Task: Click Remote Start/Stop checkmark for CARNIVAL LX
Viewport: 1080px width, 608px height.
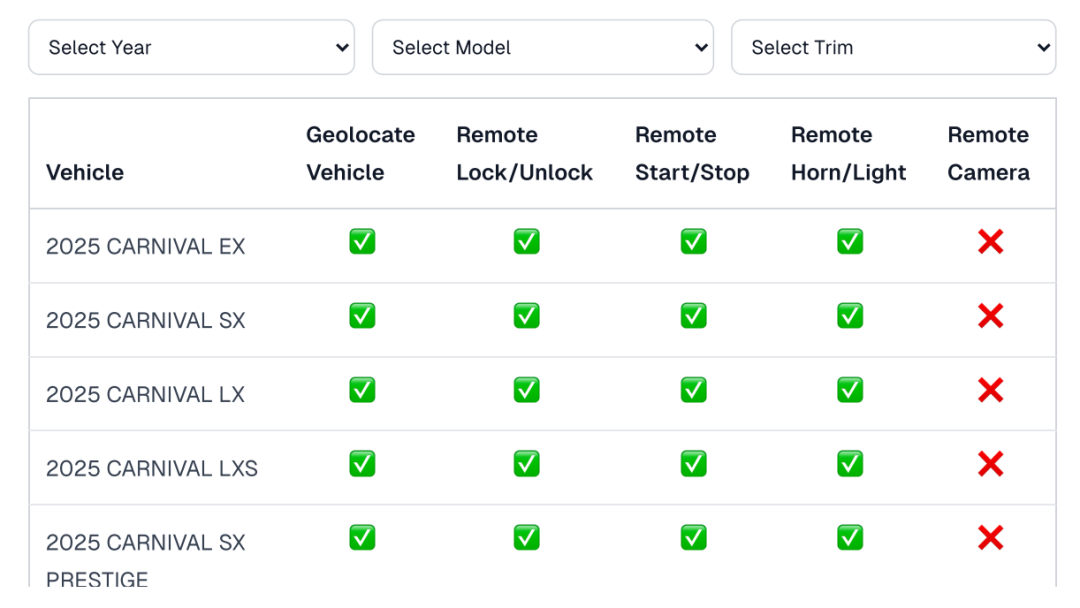Action: (694, 390)
